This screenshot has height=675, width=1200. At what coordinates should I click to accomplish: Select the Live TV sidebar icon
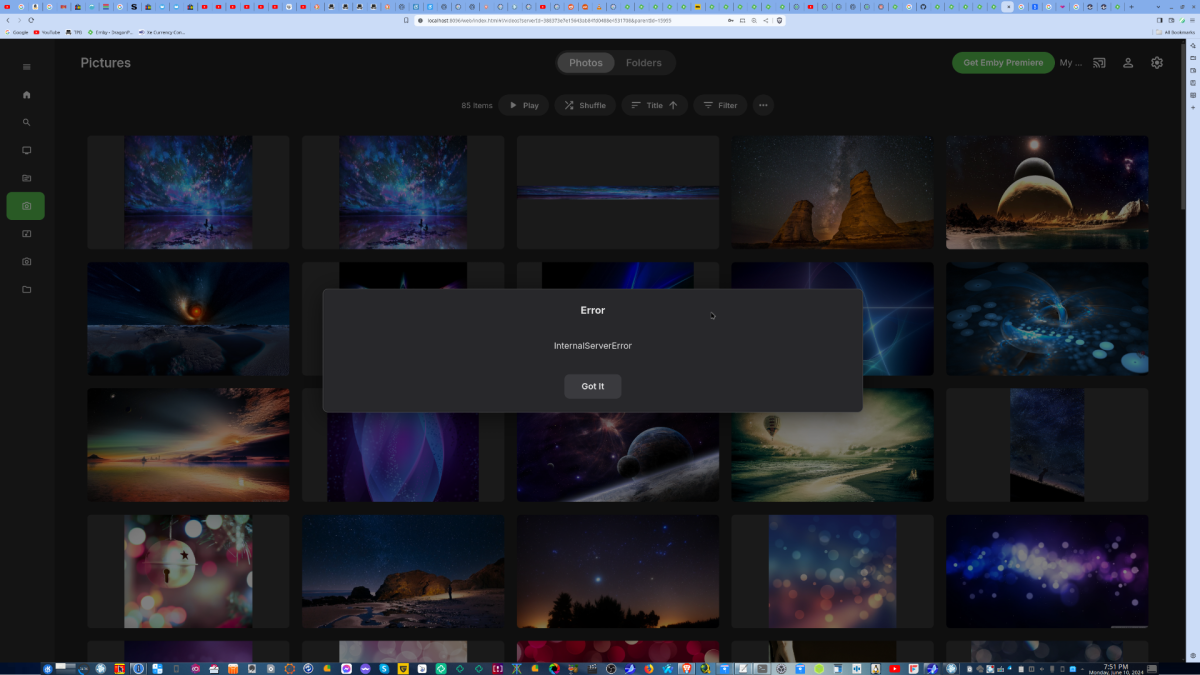(x=26, y=150)
